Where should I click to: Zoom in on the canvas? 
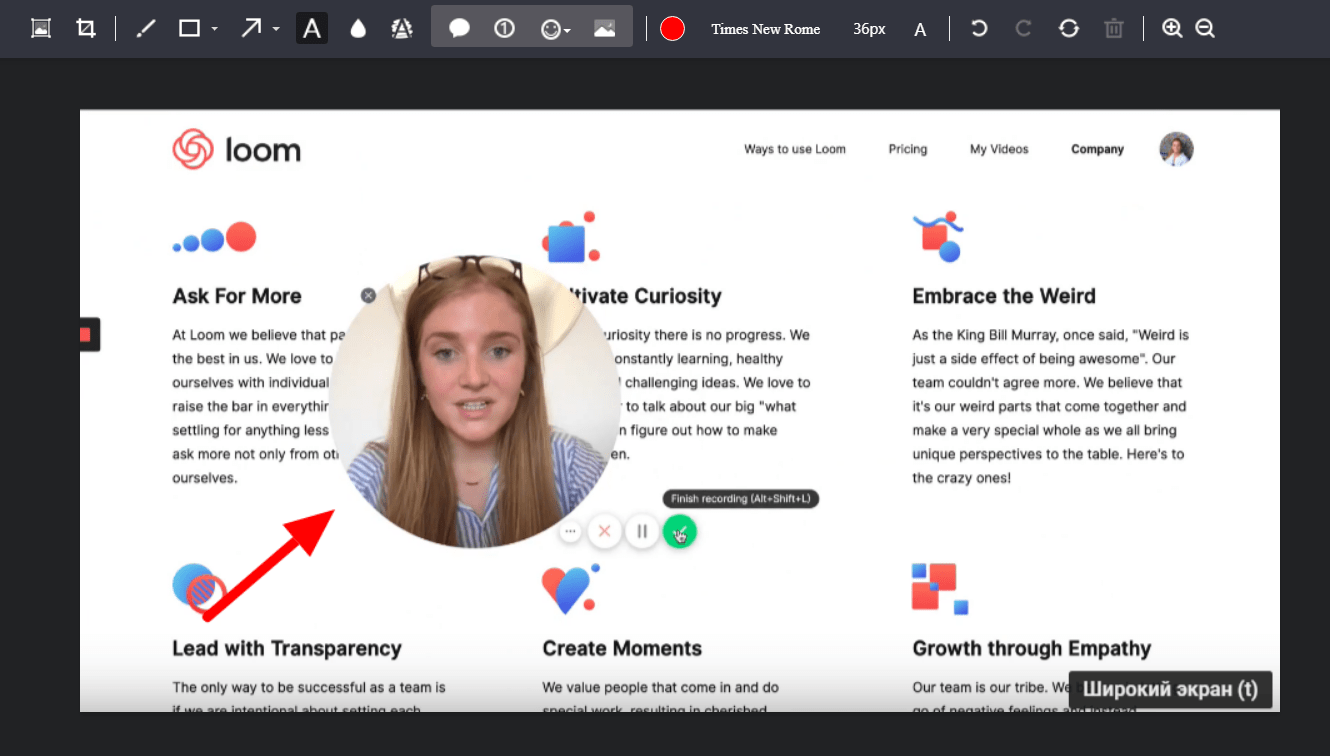[1172, 28]
